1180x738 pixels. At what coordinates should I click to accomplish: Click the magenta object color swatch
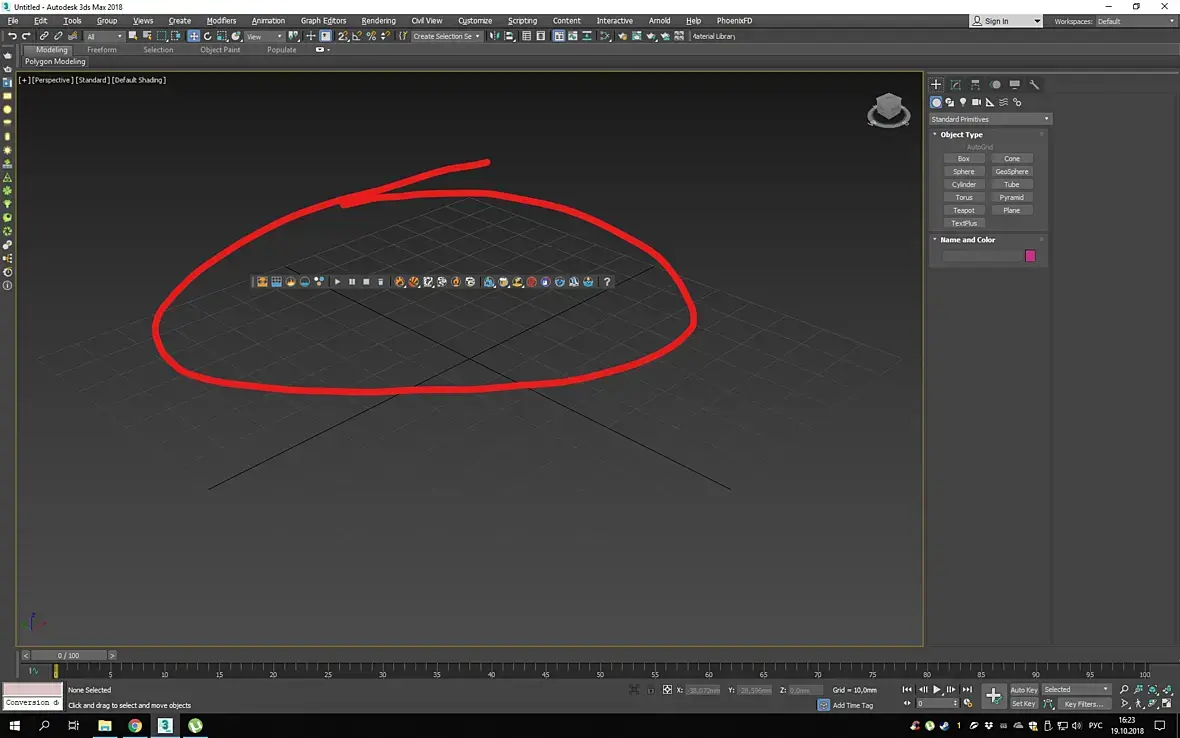1030,257
